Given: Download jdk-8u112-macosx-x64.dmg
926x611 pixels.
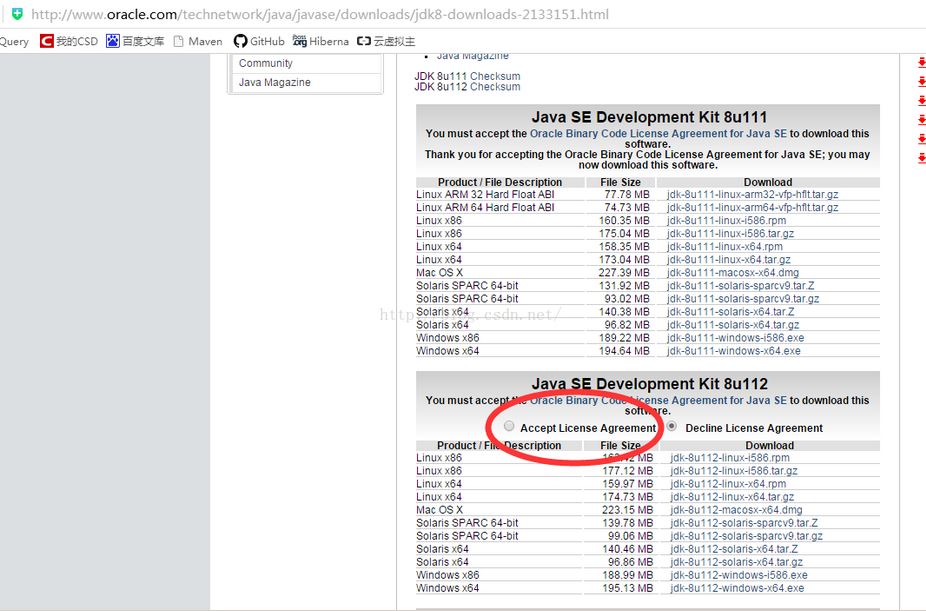Looking at the screenshot, I should click(736, 509).
